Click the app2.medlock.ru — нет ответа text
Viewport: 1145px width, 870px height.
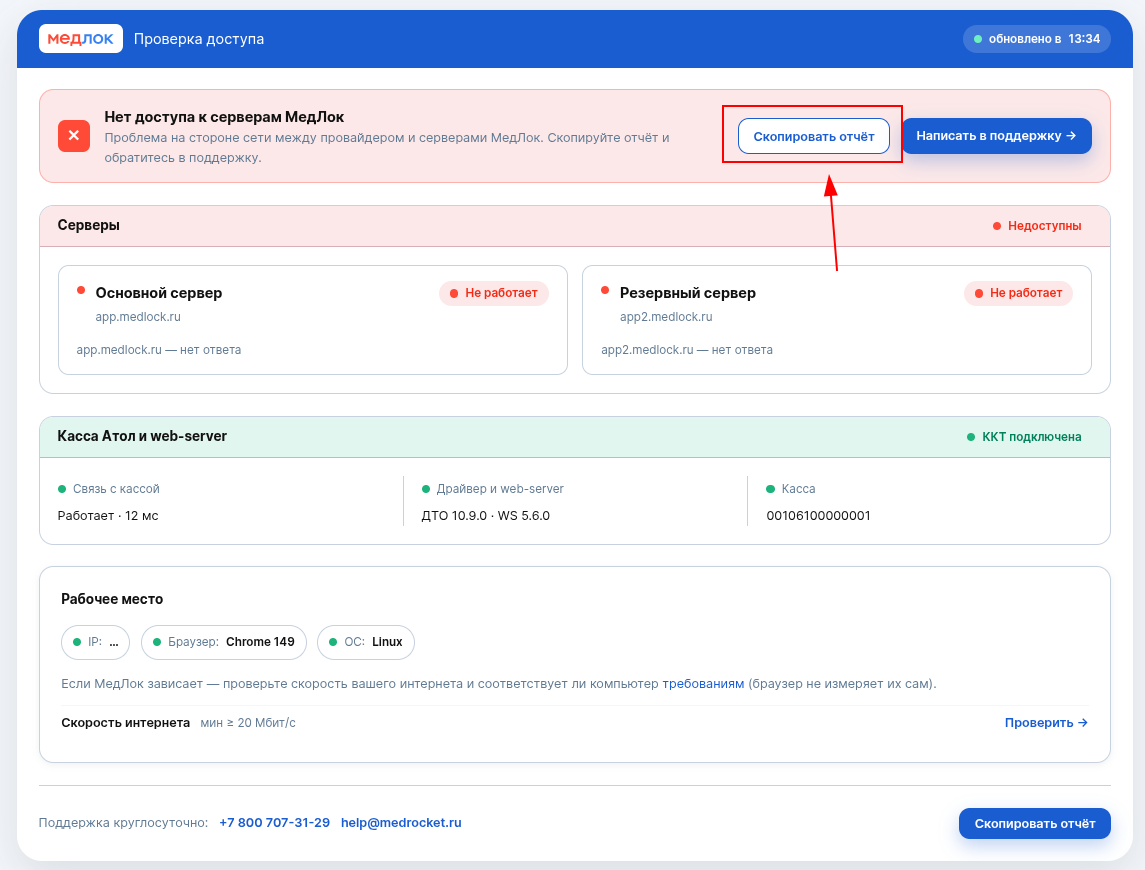point(686,350)
